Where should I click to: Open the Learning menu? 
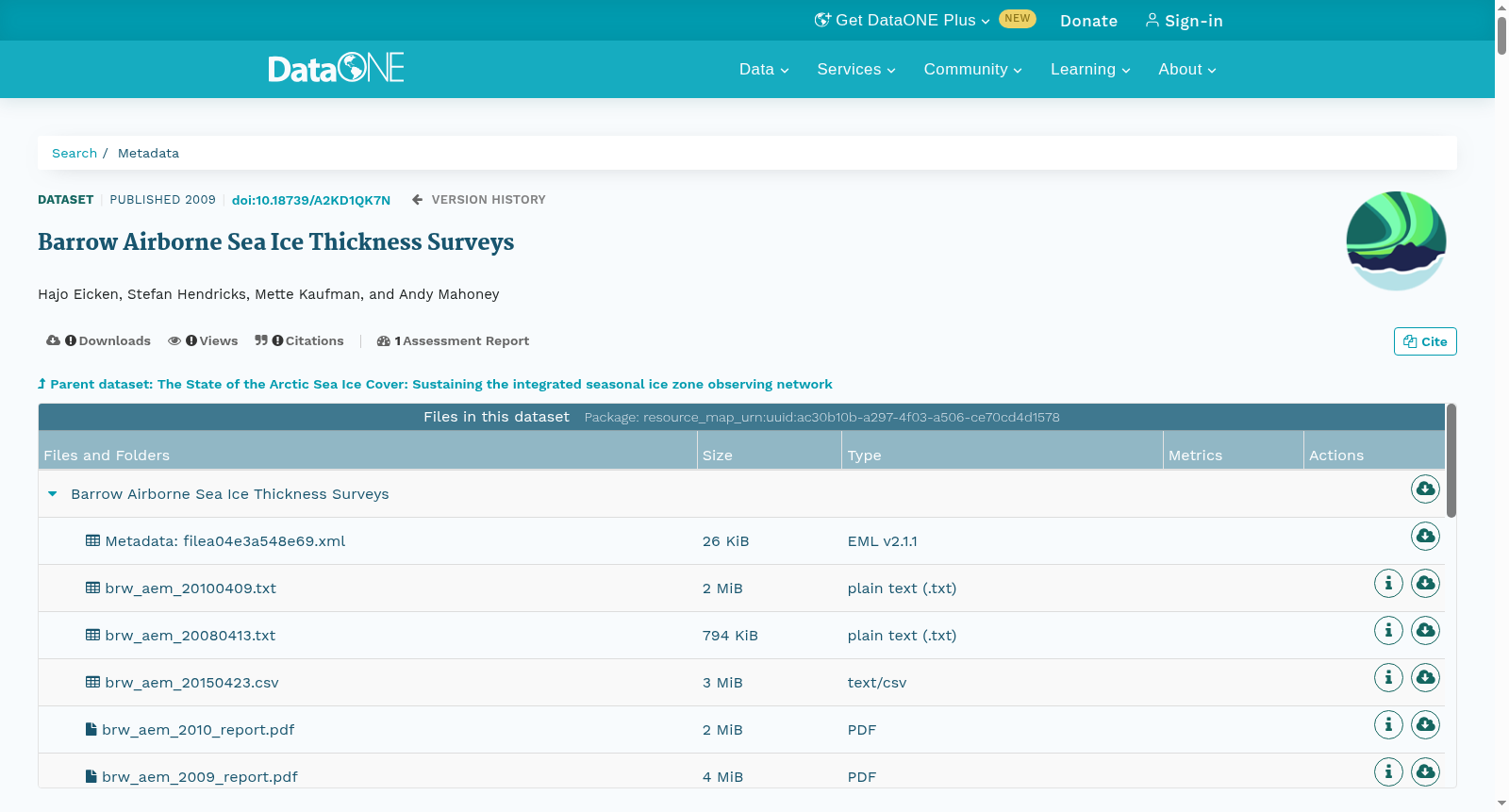tap(1090, 70)
